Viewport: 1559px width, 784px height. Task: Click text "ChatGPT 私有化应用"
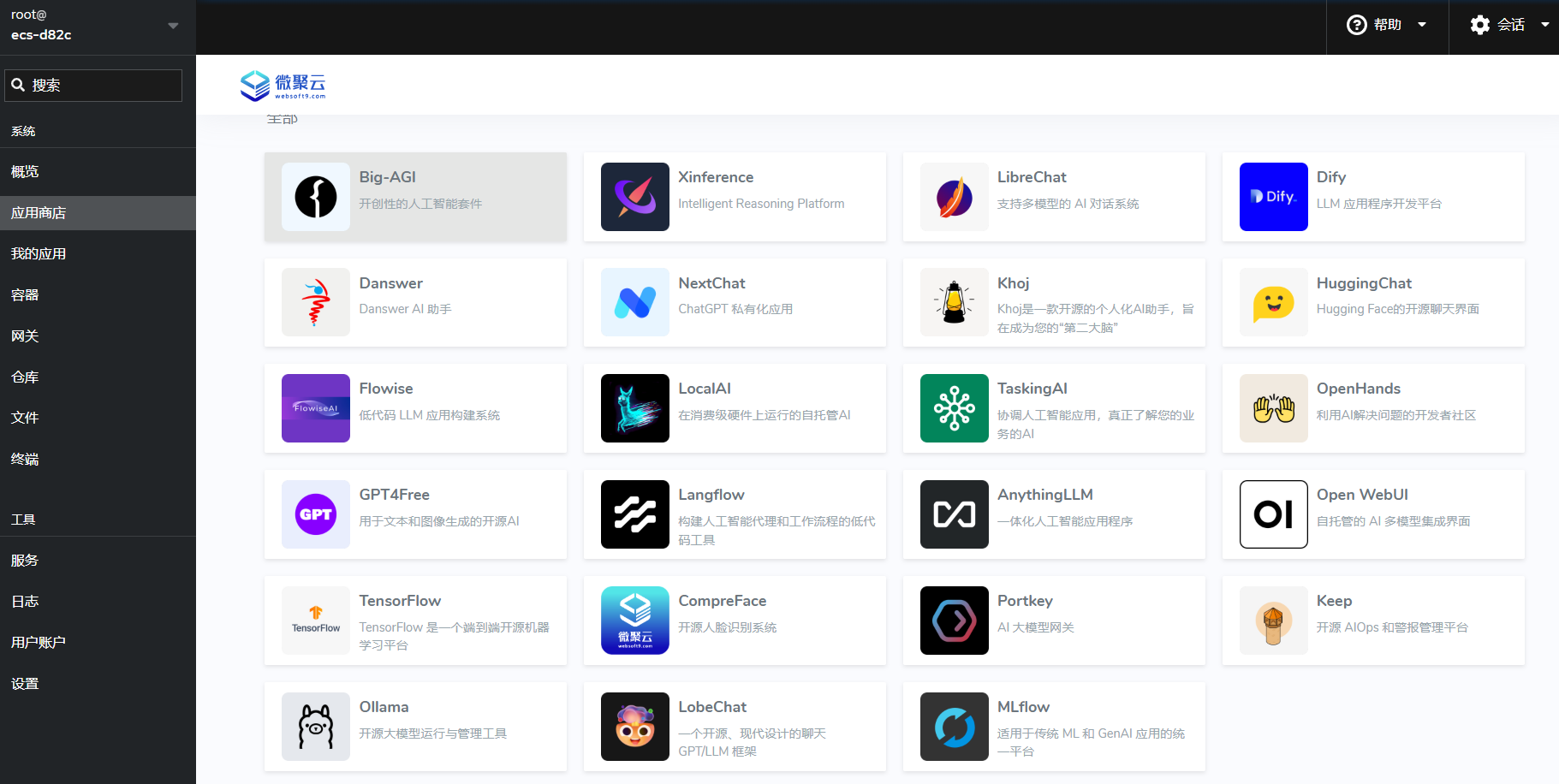(735, 309)
